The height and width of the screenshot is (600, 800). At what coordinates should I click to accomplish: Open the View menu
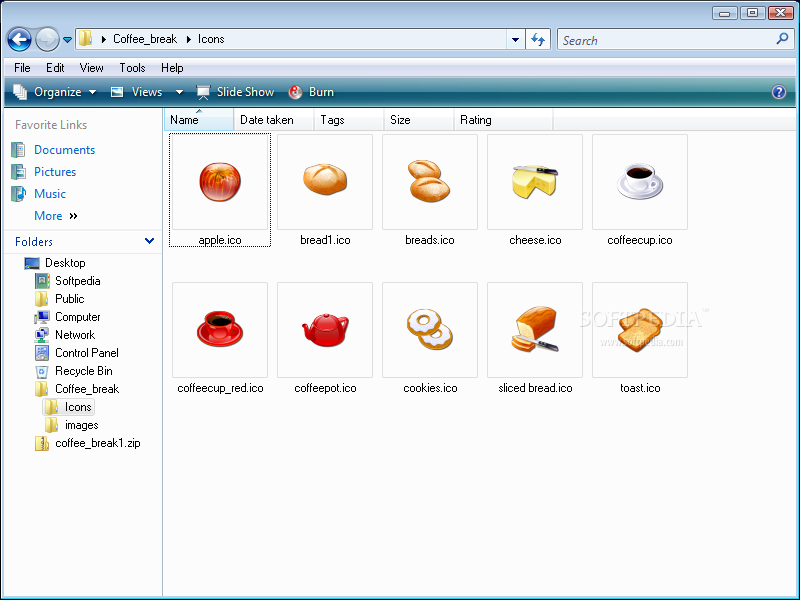click(x=91, y=68)
